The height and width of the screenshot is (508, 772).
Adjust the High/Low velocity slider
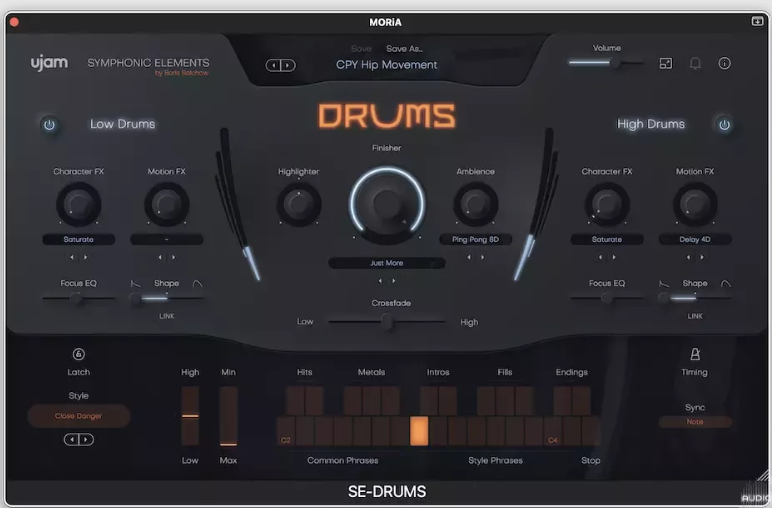click(190, 416)
